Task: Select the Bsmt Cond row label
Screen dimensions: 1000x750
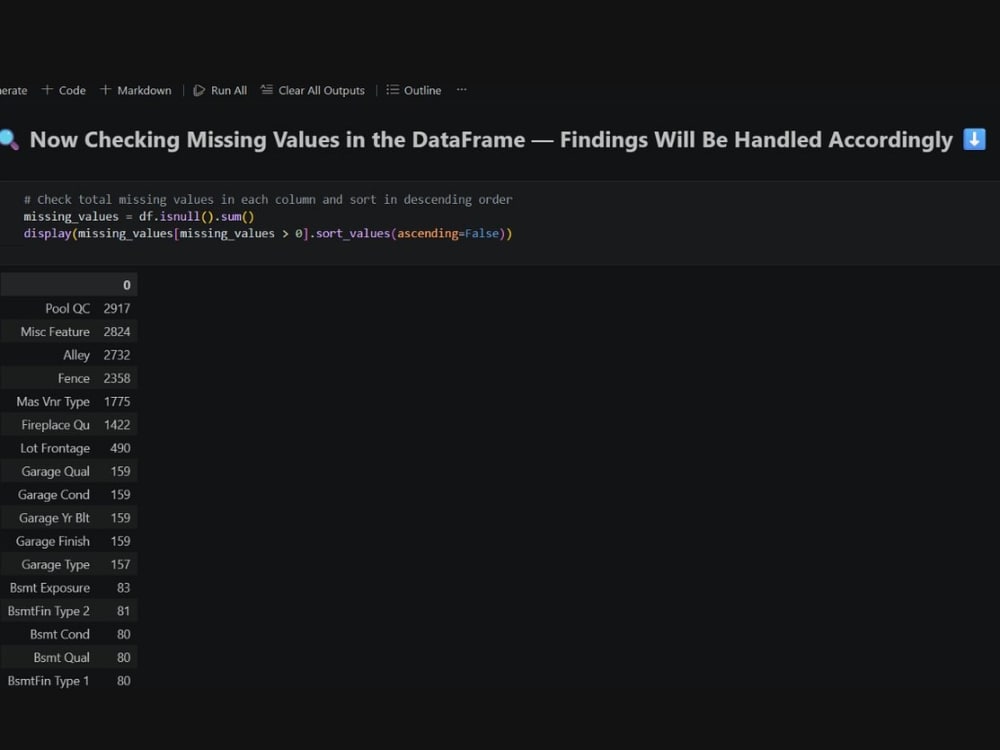Action: (x=60, y=635)
